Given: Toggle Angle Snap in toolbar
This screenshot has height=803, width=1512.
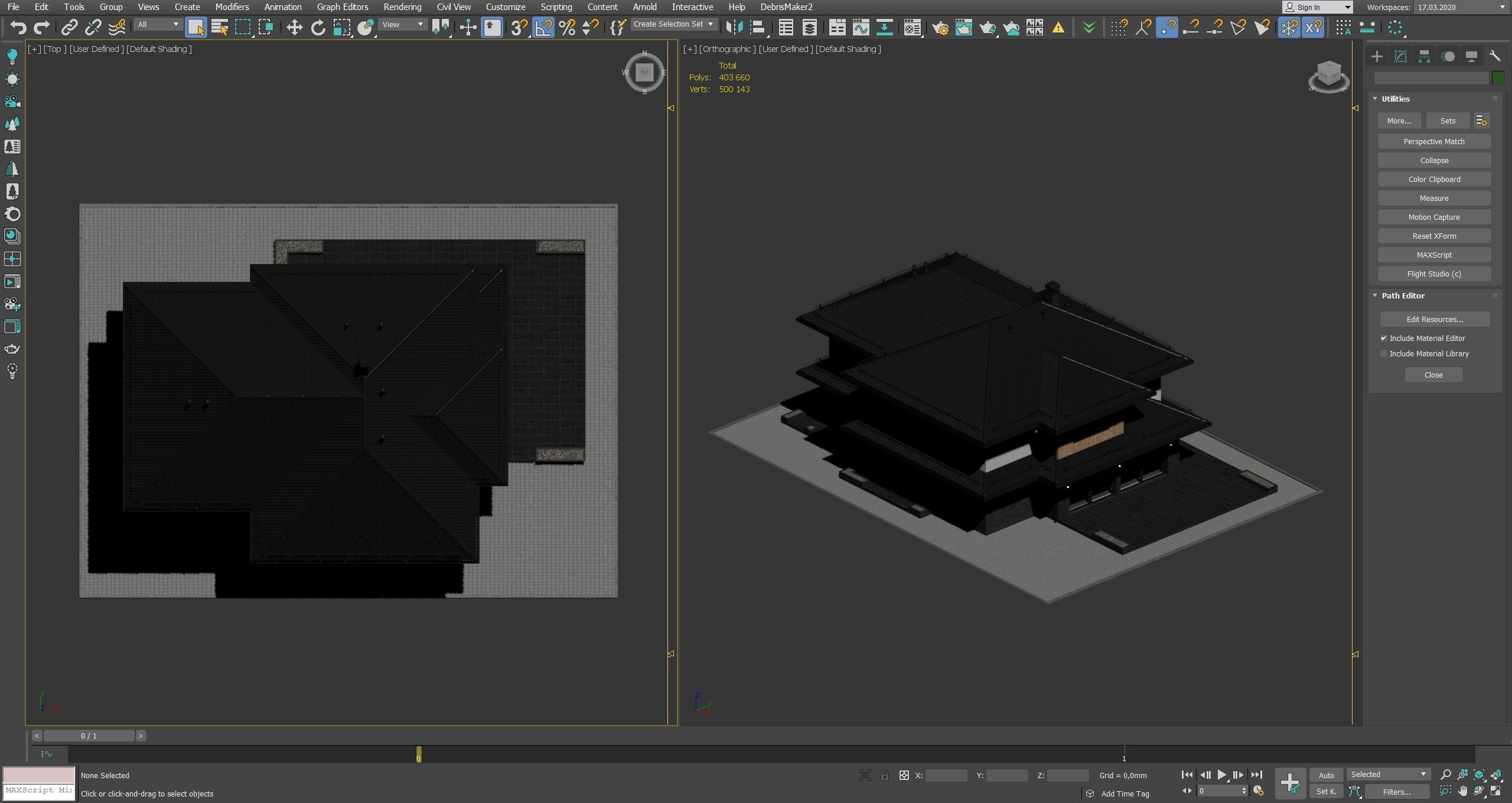Looking at the screenshot, I should 543,27.
